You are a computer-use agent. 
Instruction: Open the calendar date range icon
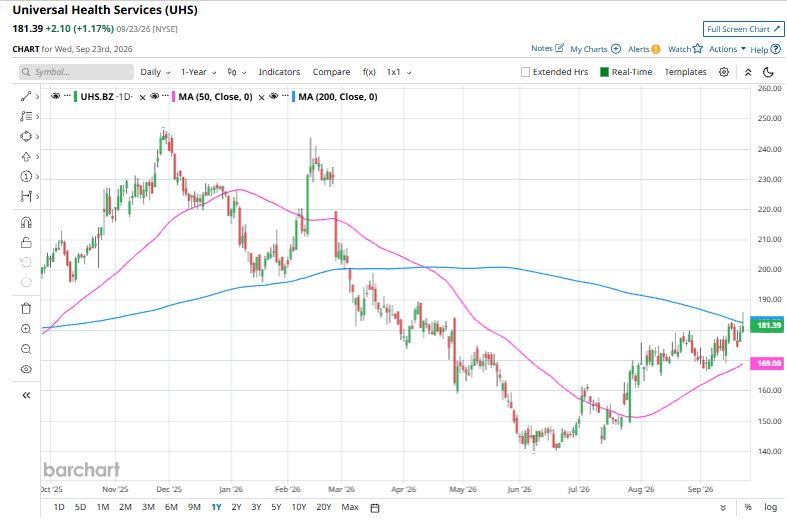point(374,507)
